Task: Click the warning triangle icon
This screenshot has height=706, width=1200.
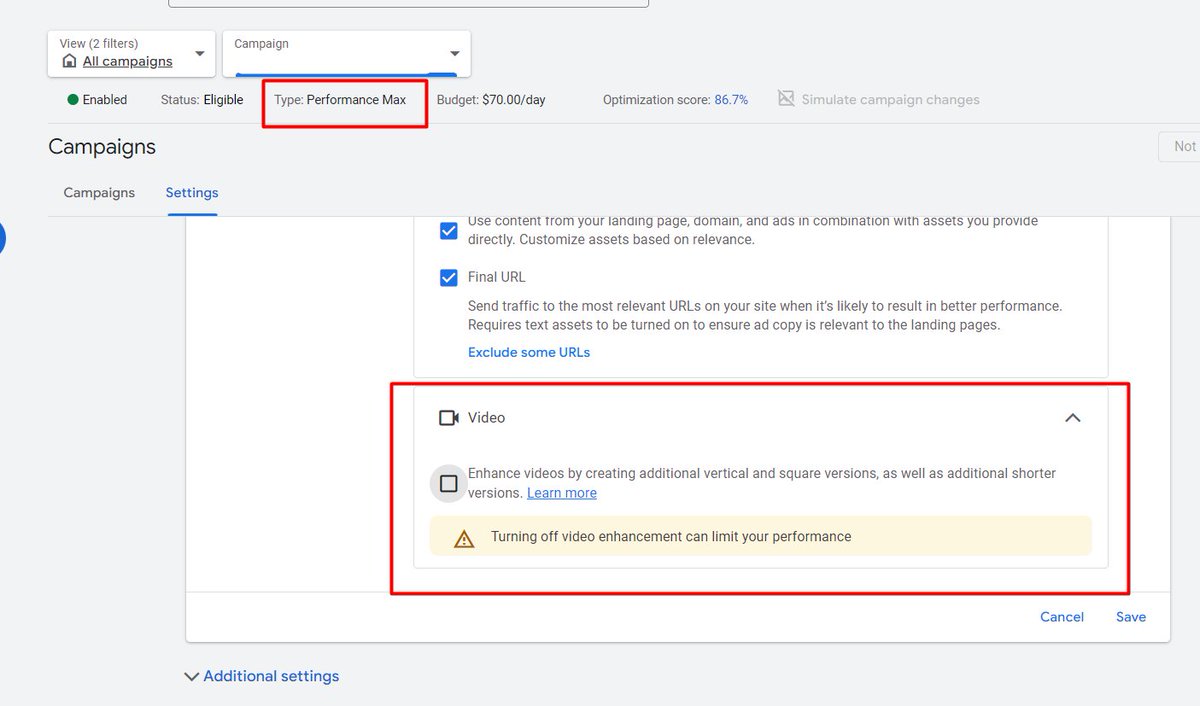Action: coord(464,538)
